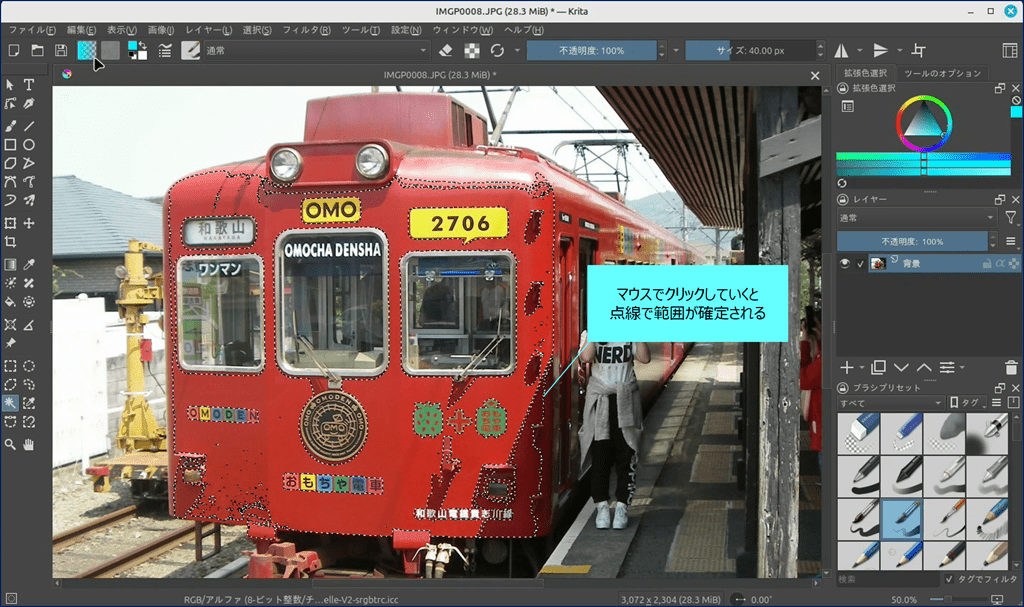Image resolution: width=1024 pixels, height=607 pixels.
Task: Pick the Fill bucket tool
Action: pos(10,300)
